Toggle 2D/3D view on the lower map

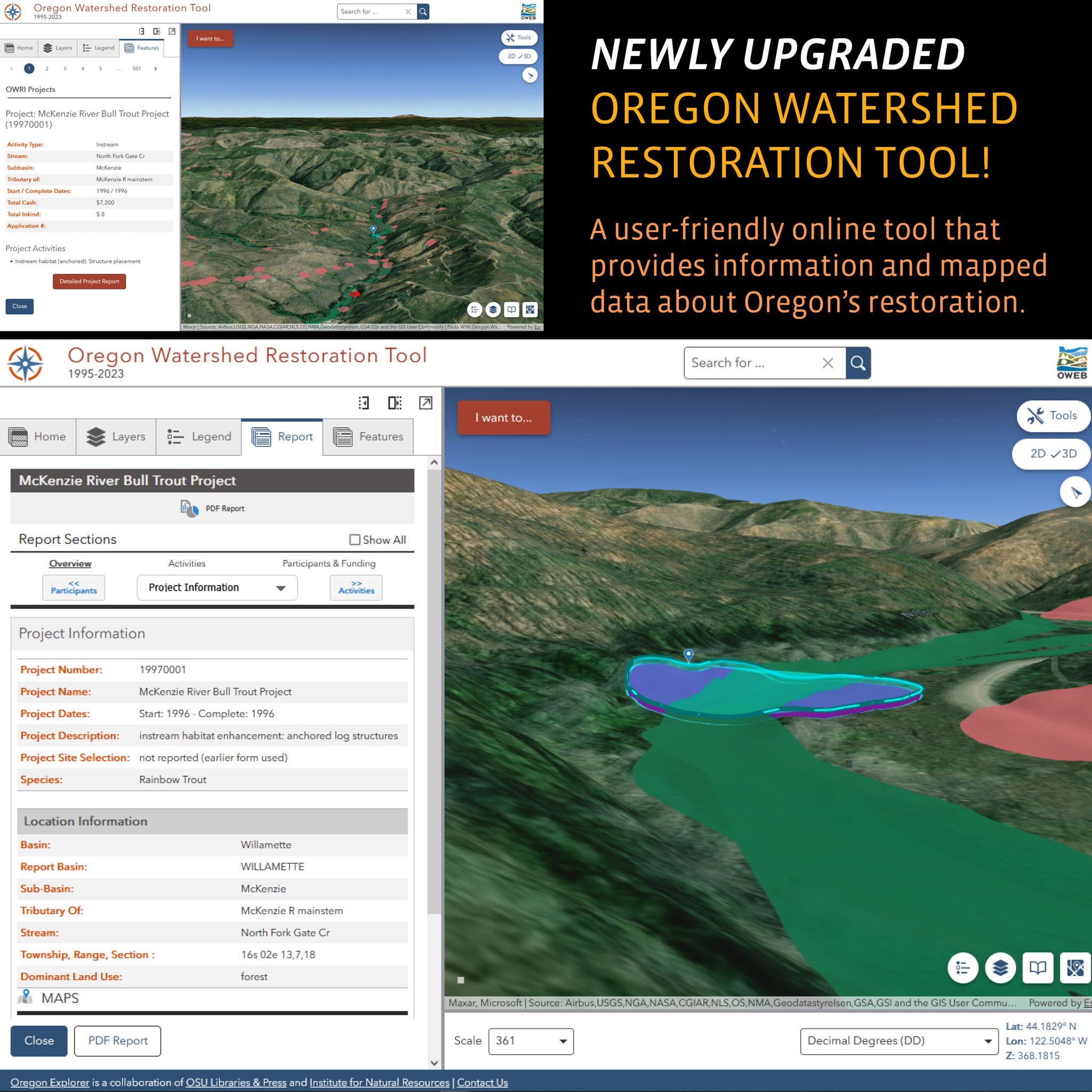pyautogui.click(x=1052, y=454)
